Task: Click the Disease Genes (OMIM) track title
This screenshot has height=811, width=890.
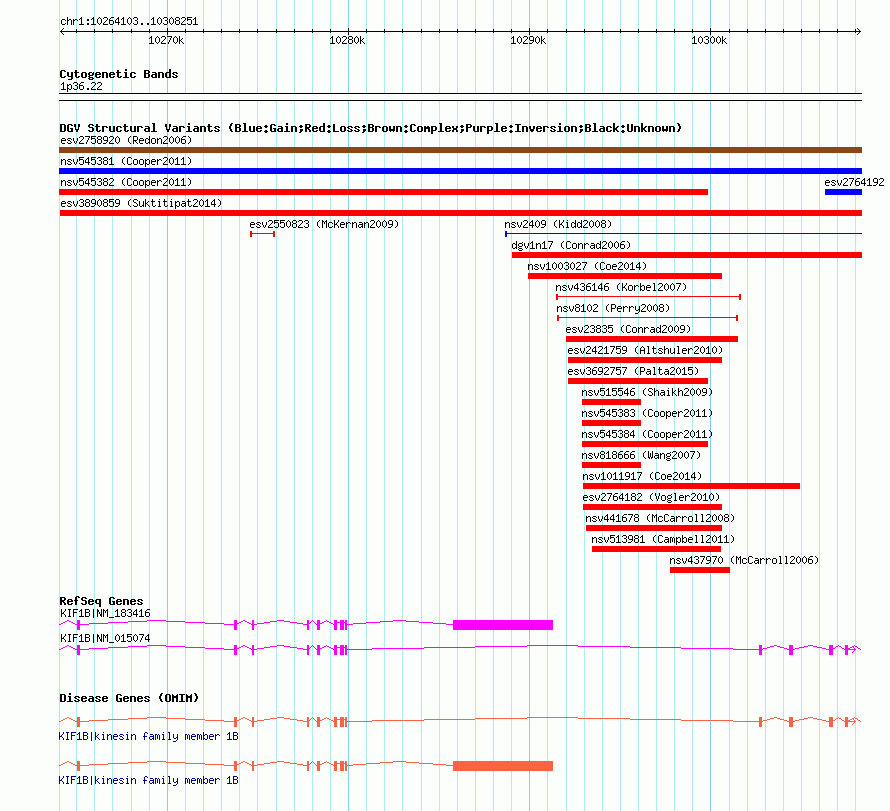Action: point(129,698)
